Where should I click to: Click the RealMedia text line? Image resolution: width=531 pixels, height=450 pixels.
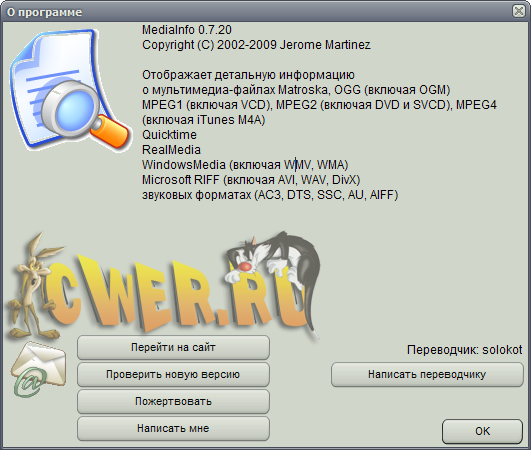[x=171, y=150]
